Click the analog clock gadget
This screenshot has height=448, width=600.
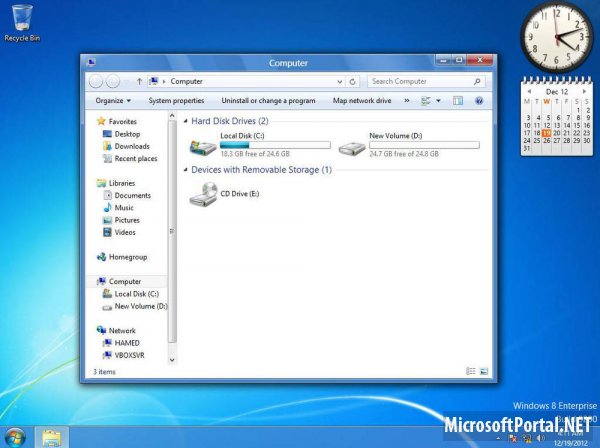click(557, 37)
